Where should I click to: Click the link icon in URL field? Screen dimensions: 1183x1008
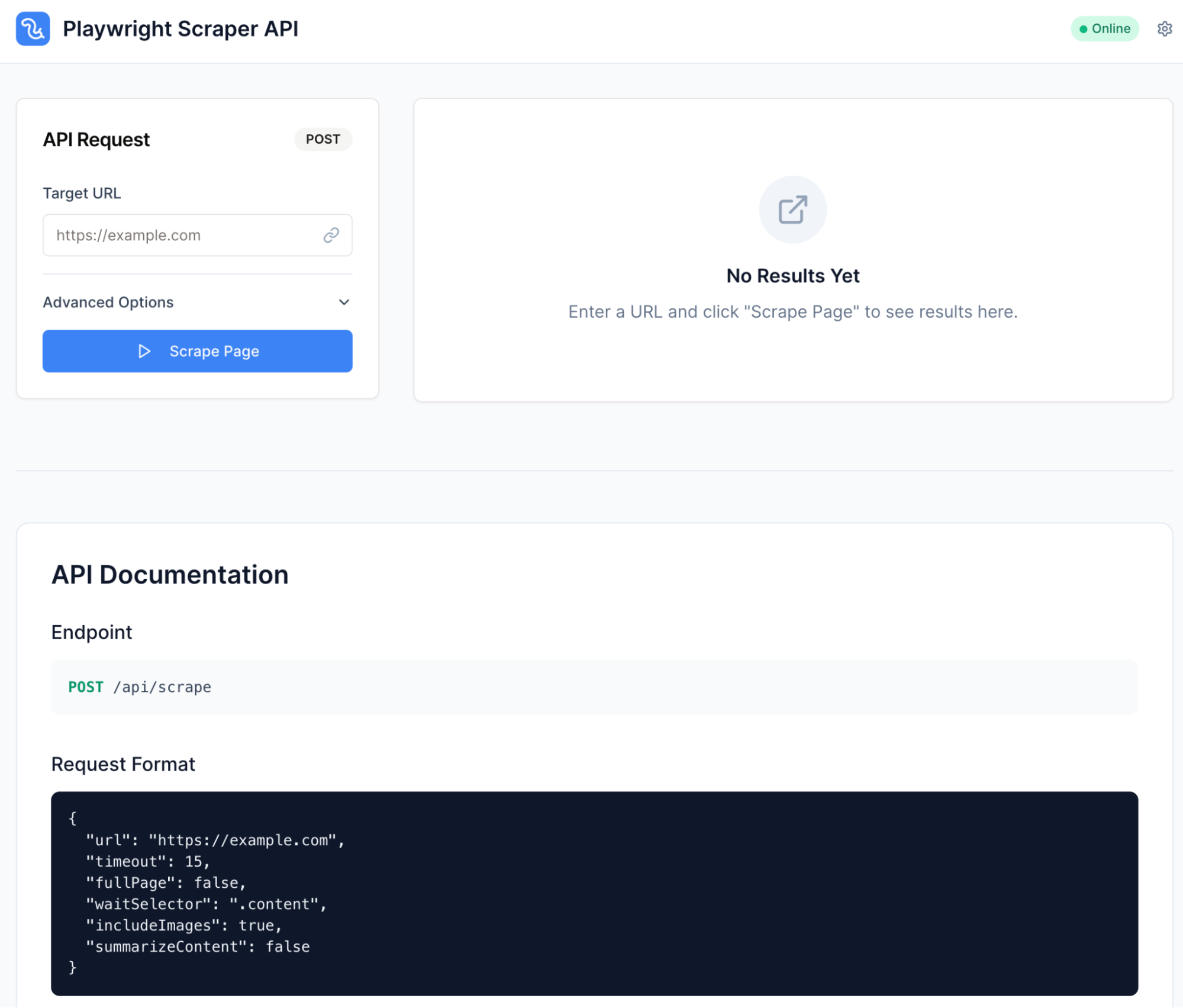[331, 235]
